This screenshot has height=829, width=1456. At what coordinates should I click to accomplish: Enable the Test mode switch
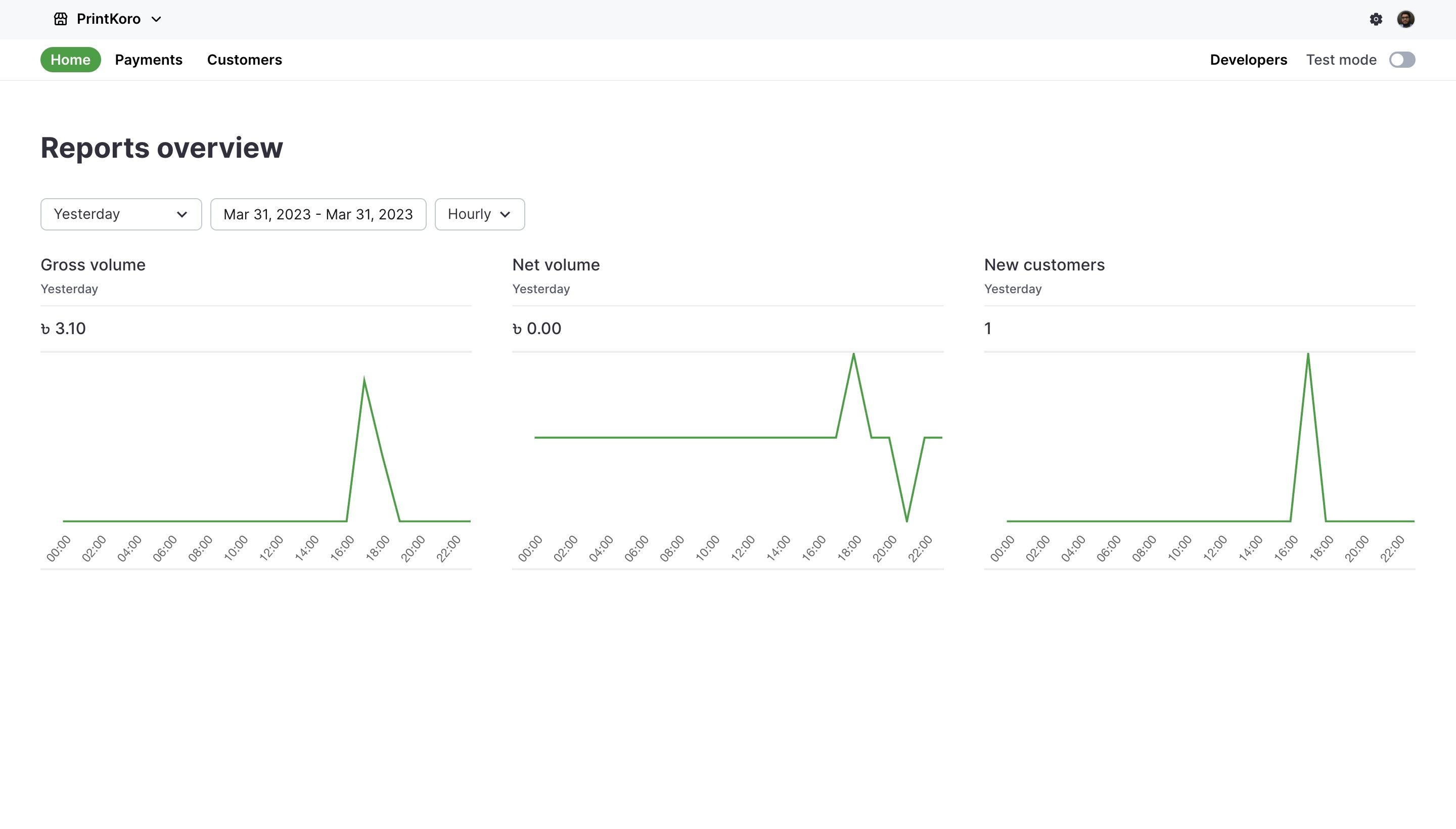pyautogui.click(x=1402, y=59)
